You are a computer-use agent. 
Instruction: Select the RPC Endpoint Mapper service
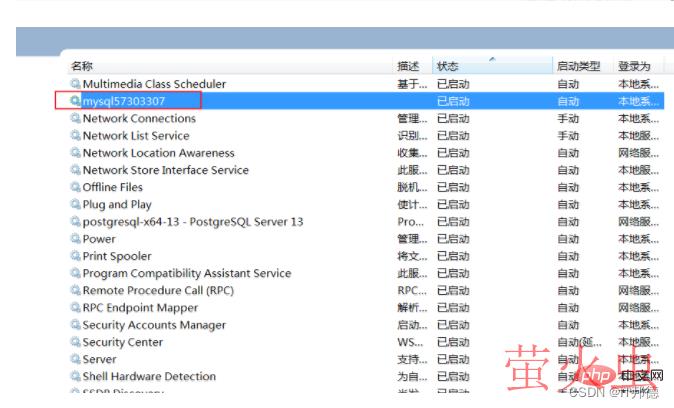pos(140,308)
